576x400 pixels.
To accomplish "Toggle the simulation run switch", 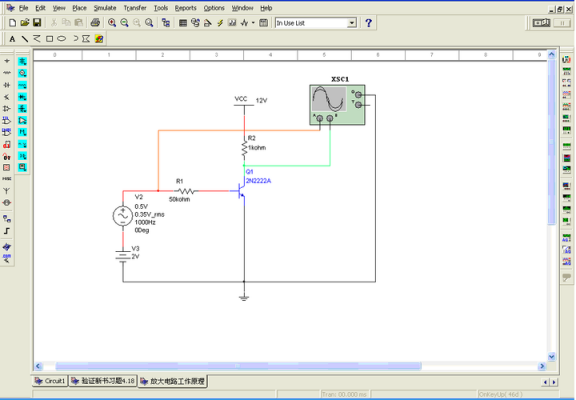I will click(x=541, y=23).
